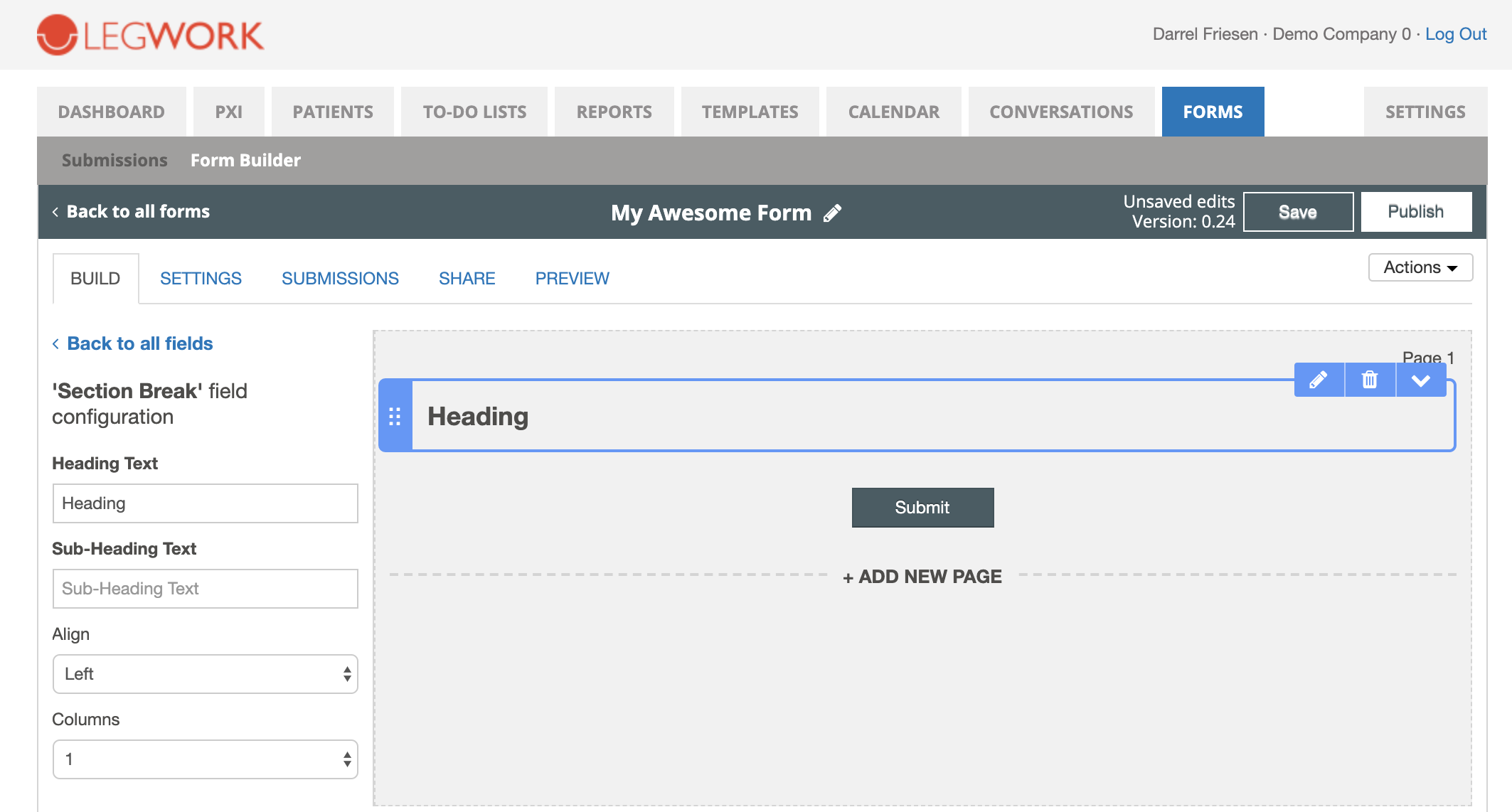
Task: Open the Columns dropdown
Action: [x=205, y=759]
